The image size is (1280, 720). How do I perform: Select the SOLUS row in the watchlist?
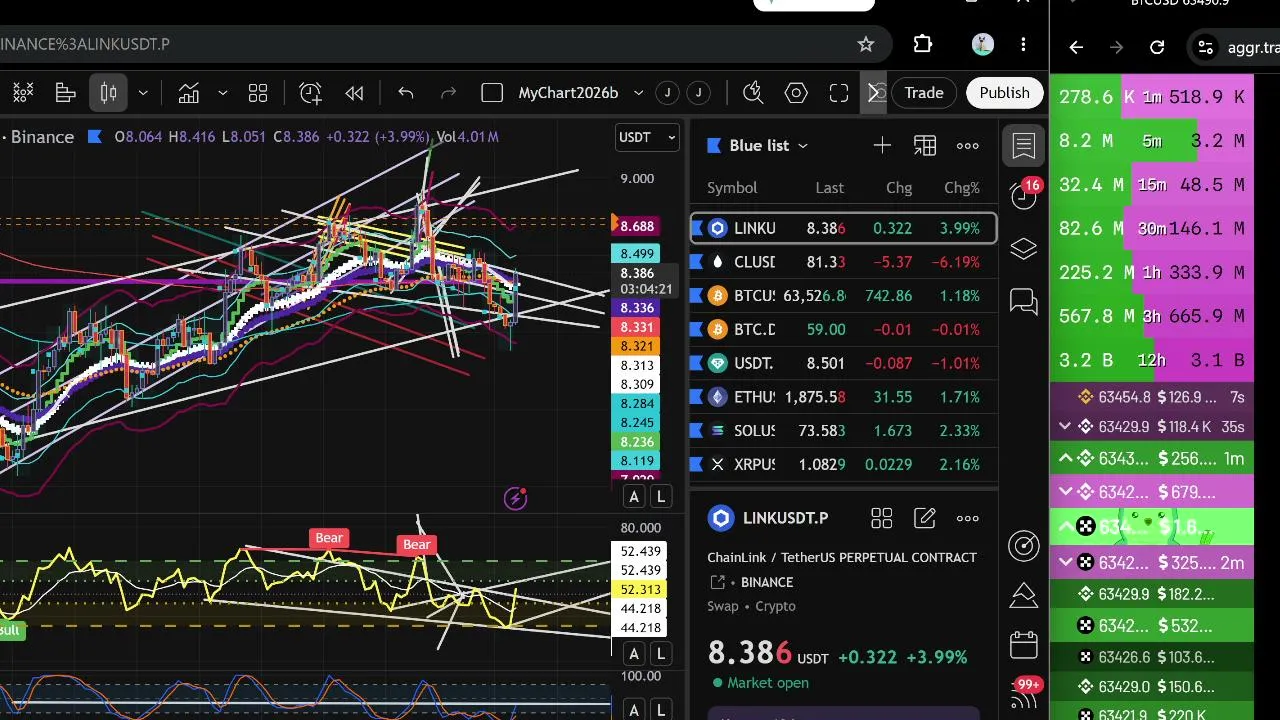[x=844, y=431]
